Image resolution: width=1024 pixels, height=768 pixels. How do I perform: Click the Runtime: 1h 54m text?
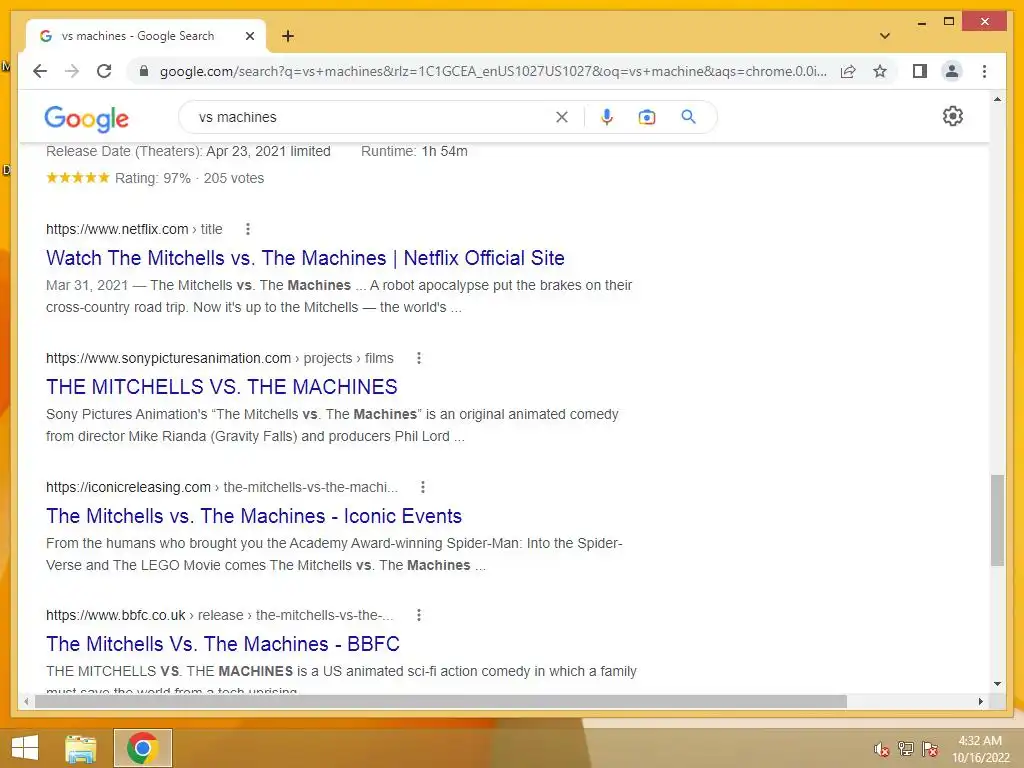[x=414, y=152]
